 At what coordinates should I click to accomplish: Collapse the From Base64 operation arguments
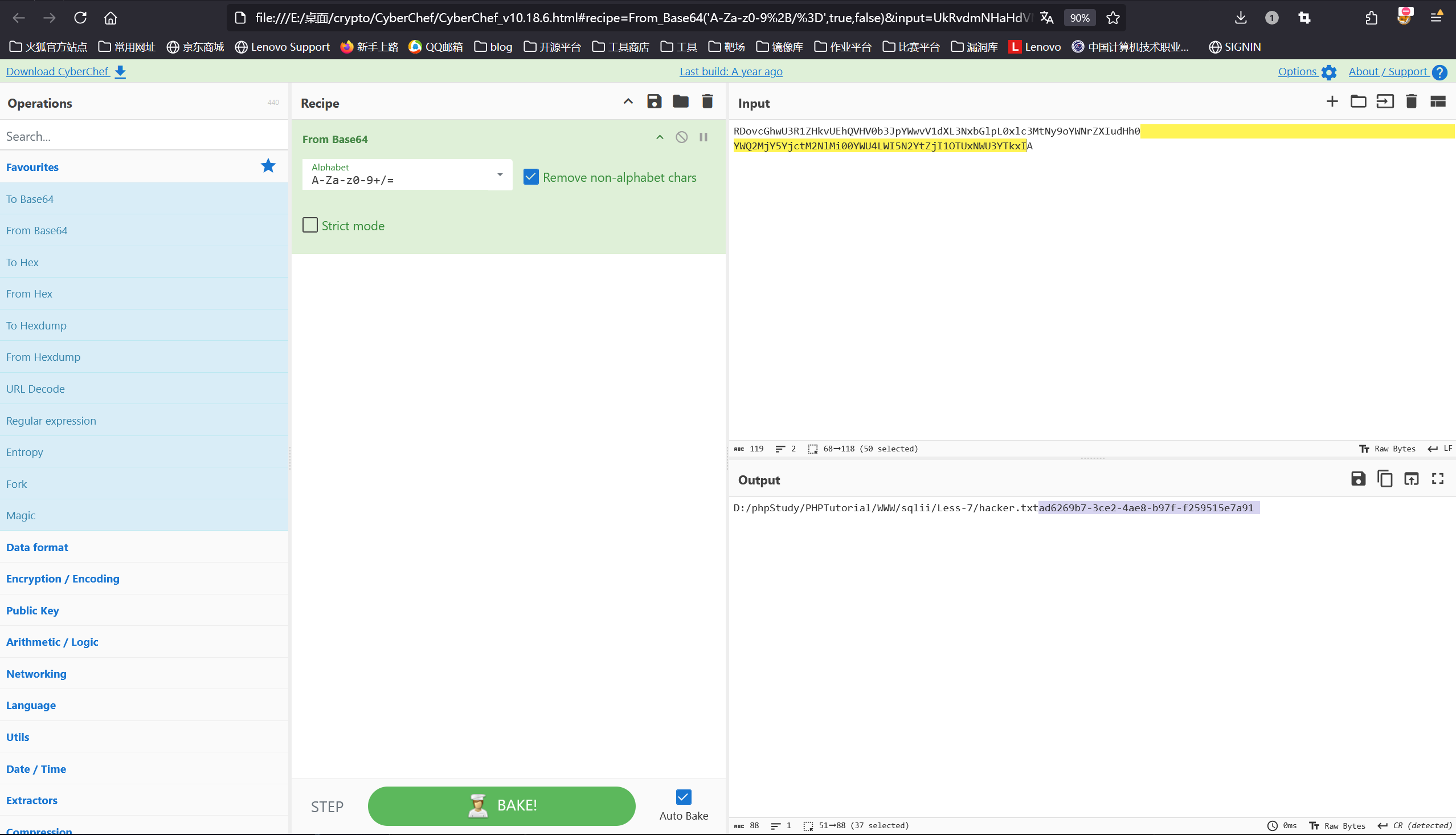coord(660,137)
